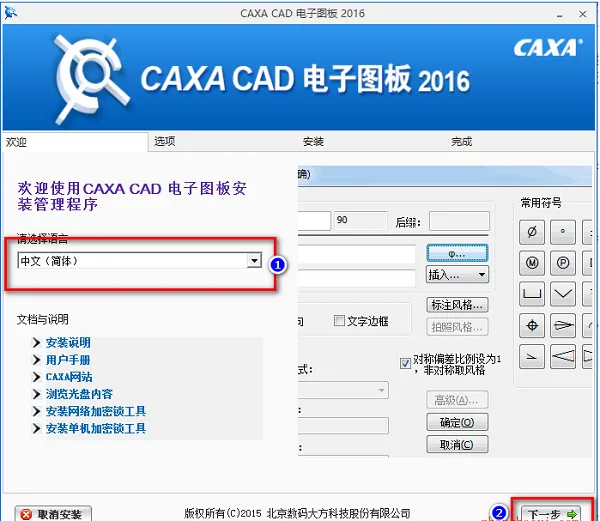Click the arrow beside 安装网络加密锁工具
The width and height of the screenshot is (600, 521).
click(x=36, y=411)
